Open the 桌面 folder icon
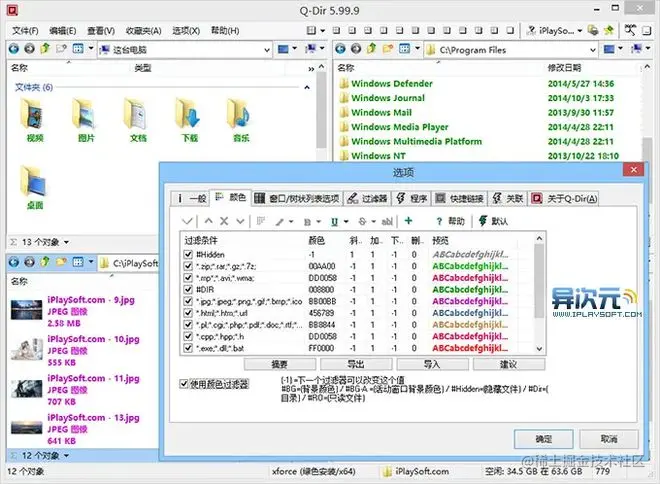 tap(34, 181)
